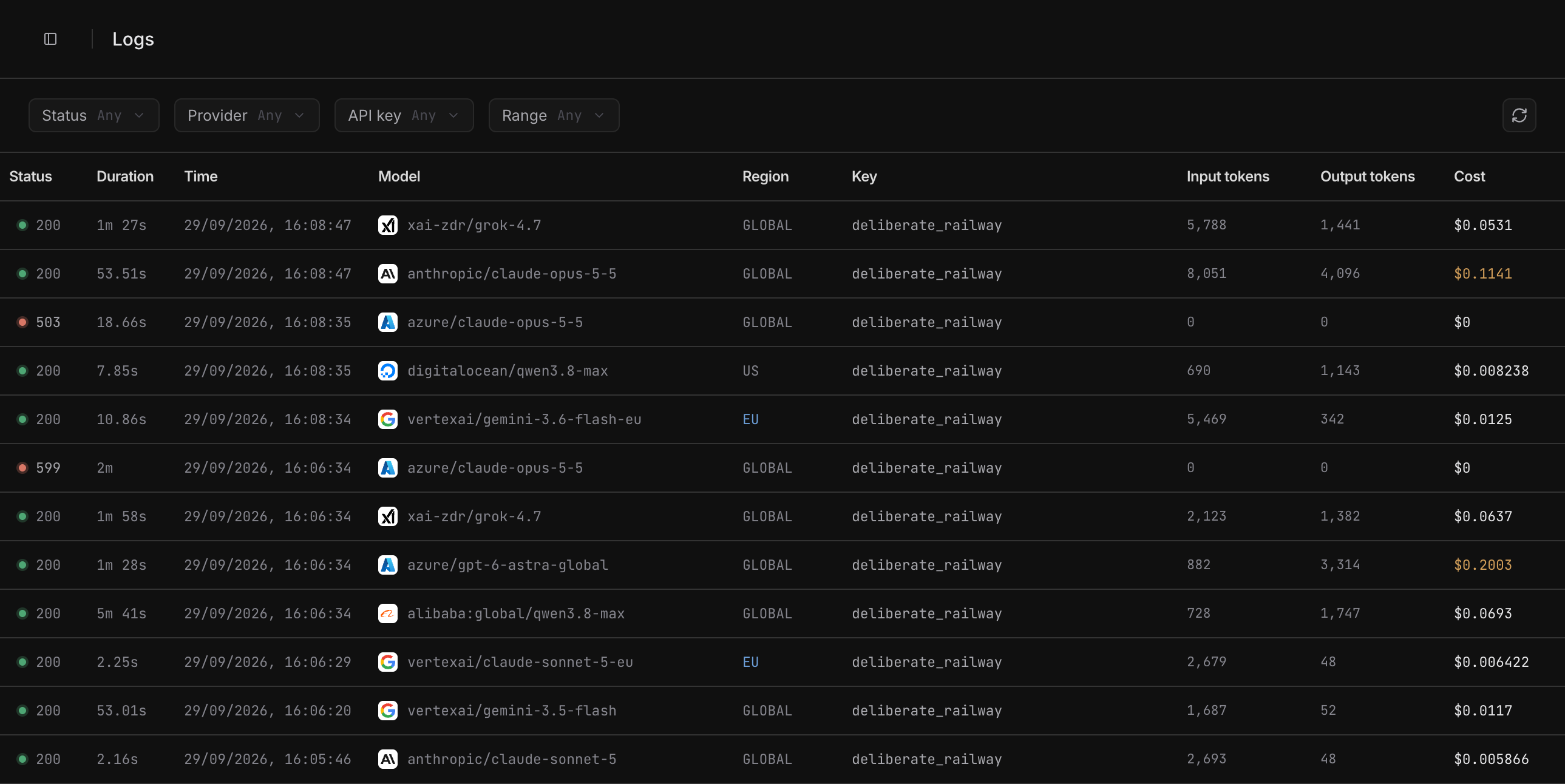The height and width of the screenshot is (784, 1565).
Task: Select model text anthropic/claude-opus-5-5
Action: (x=512, y=274)
